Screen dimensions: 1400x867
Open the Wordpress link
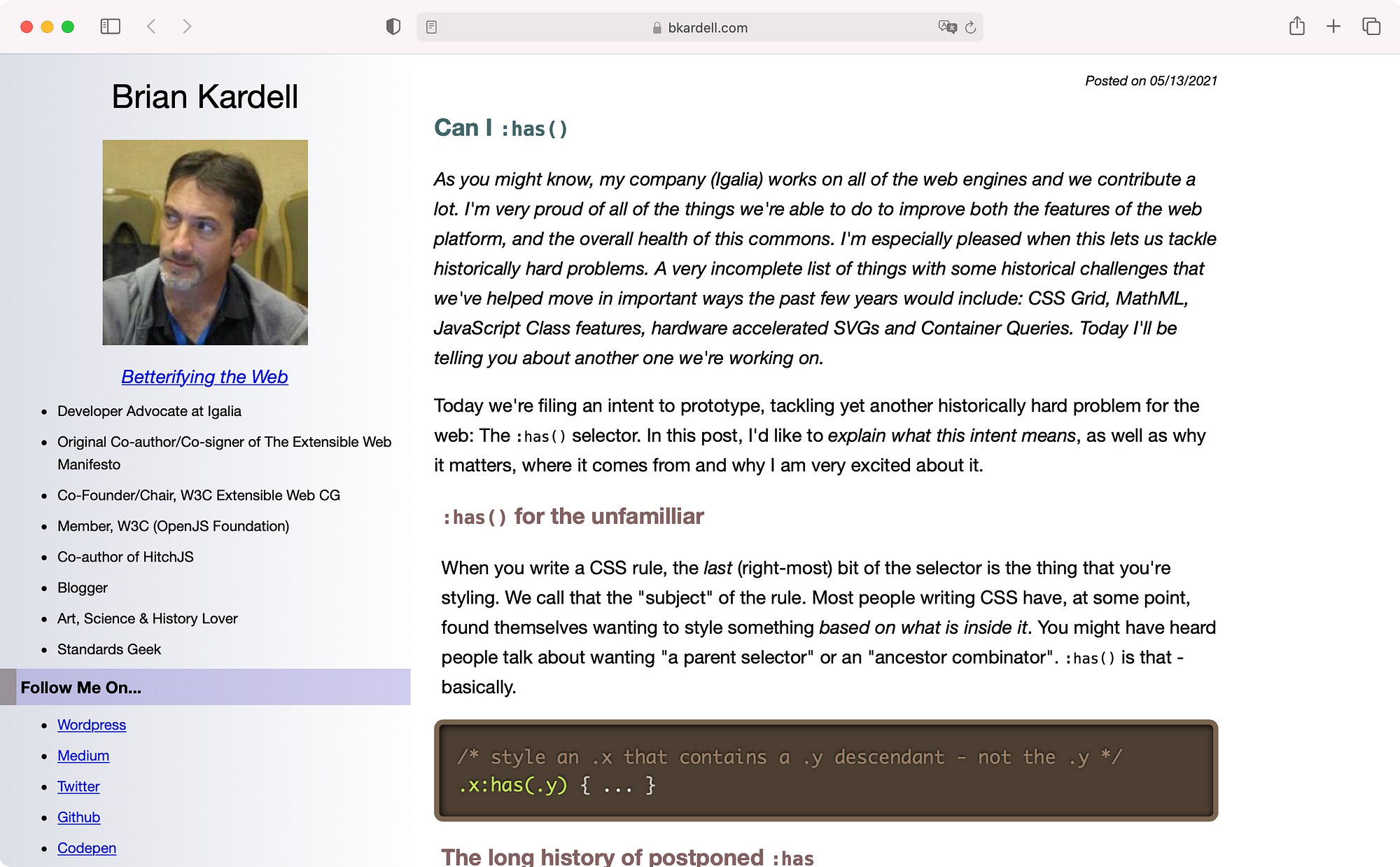tap(92, 725)
